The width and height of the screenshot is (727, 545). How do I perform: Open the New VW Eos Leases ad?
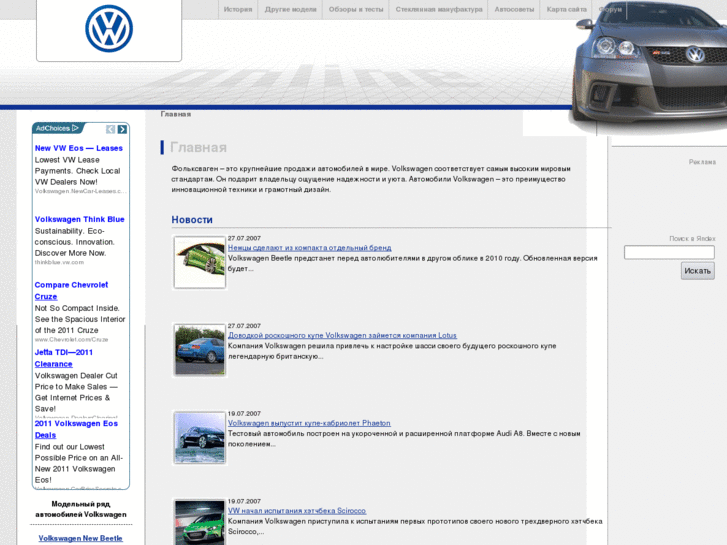click(x=79, y=148)
